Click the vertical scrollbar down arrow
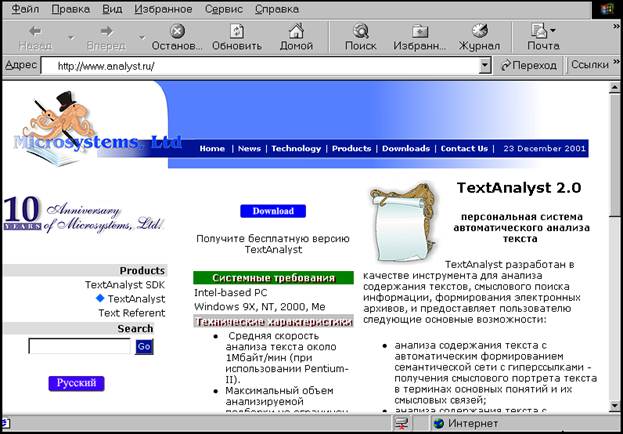The width and height of the screenshot is (623, 434). [614, 405]
